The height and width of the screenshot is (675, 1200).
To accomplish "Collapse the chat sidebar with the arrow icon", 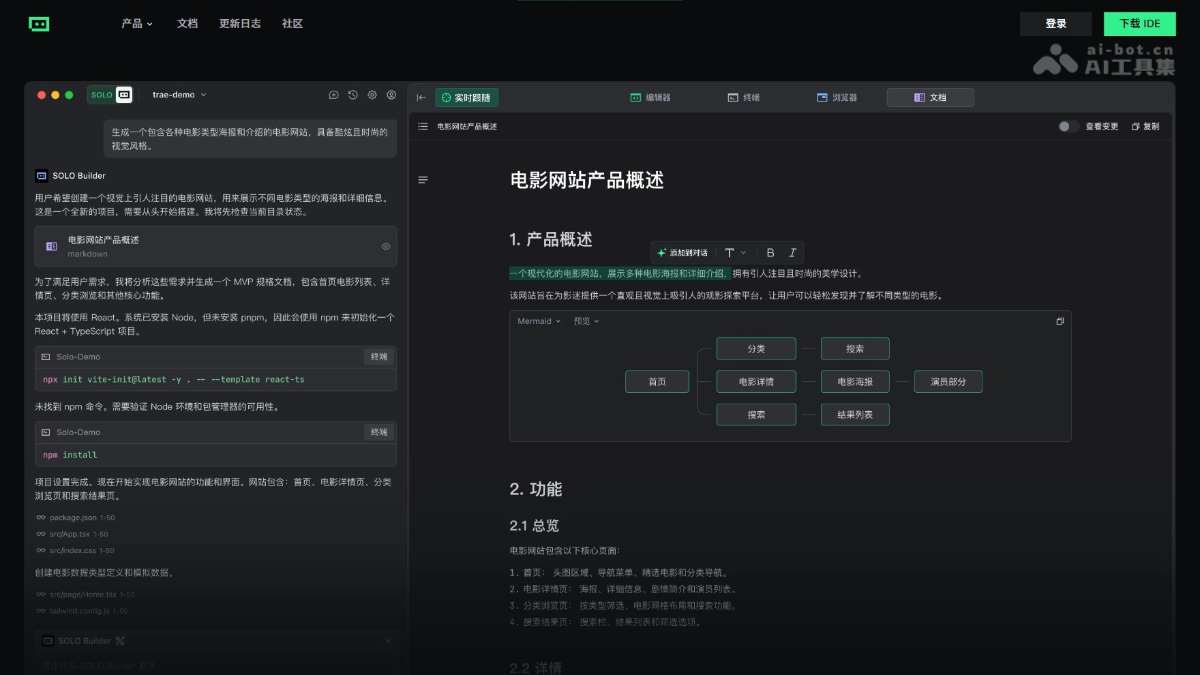I will 421,97.
